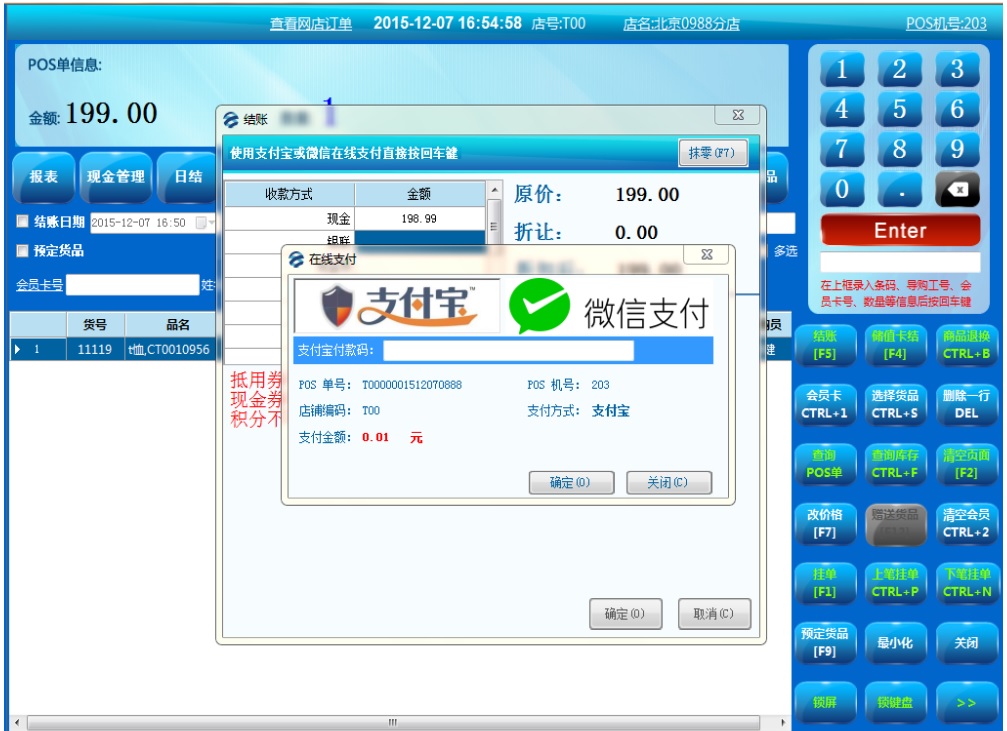The image size is (1007, 731).
Task: Click 预定货品 [F9] button
Action: tap(825, 642)
